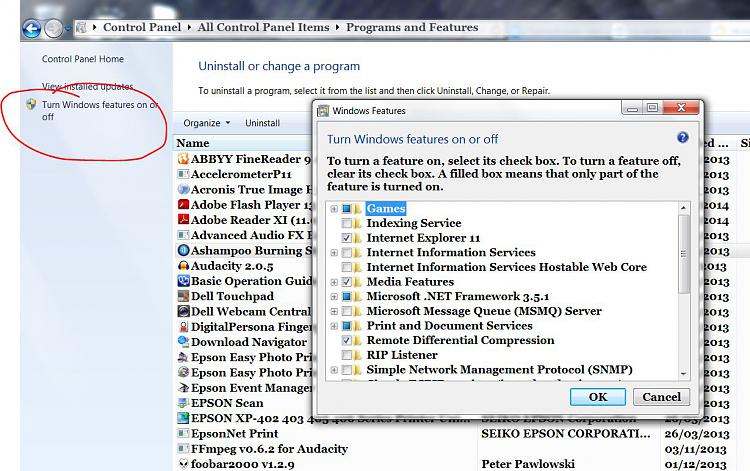Tick the Internet Information Services checkbox

(346, 252)
